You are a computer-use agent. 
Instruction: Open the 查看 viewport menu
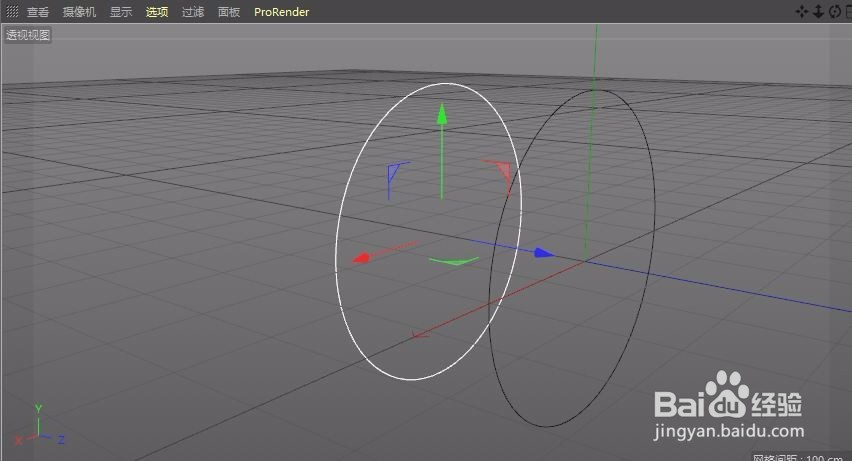coord(38,11)
